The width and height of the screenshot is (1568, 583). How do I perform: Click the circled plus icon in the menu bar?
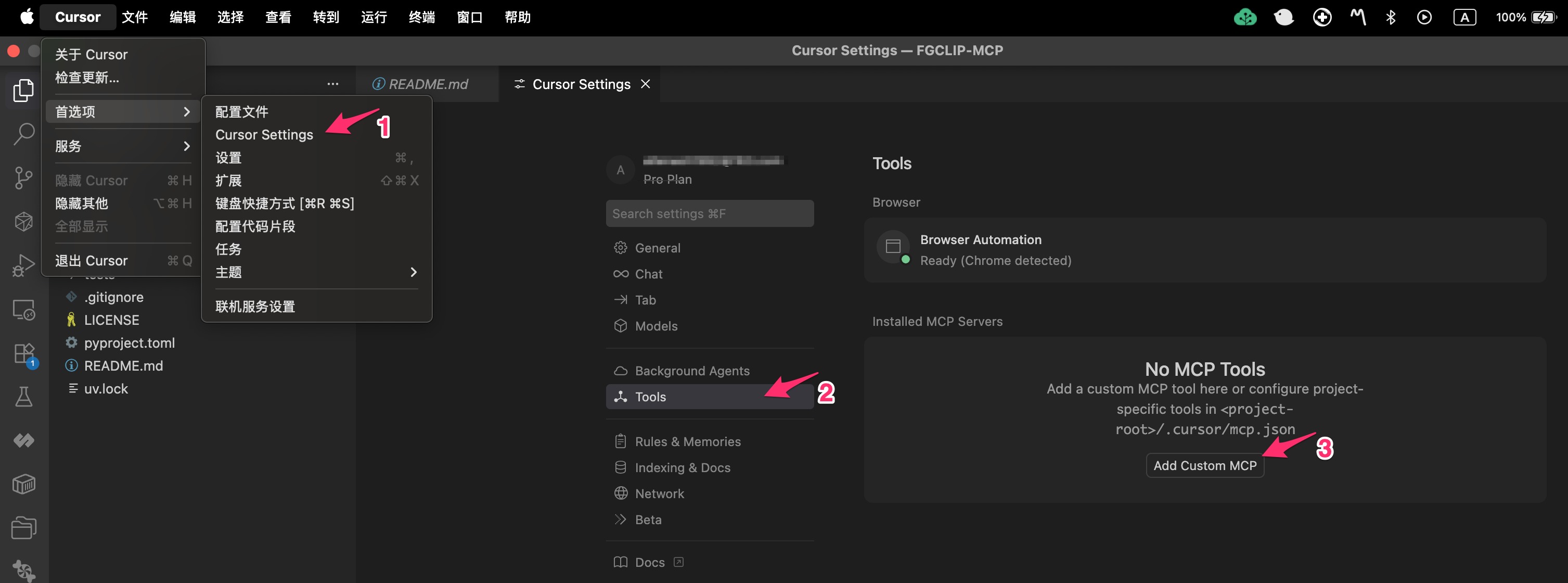coord(1321,17)
